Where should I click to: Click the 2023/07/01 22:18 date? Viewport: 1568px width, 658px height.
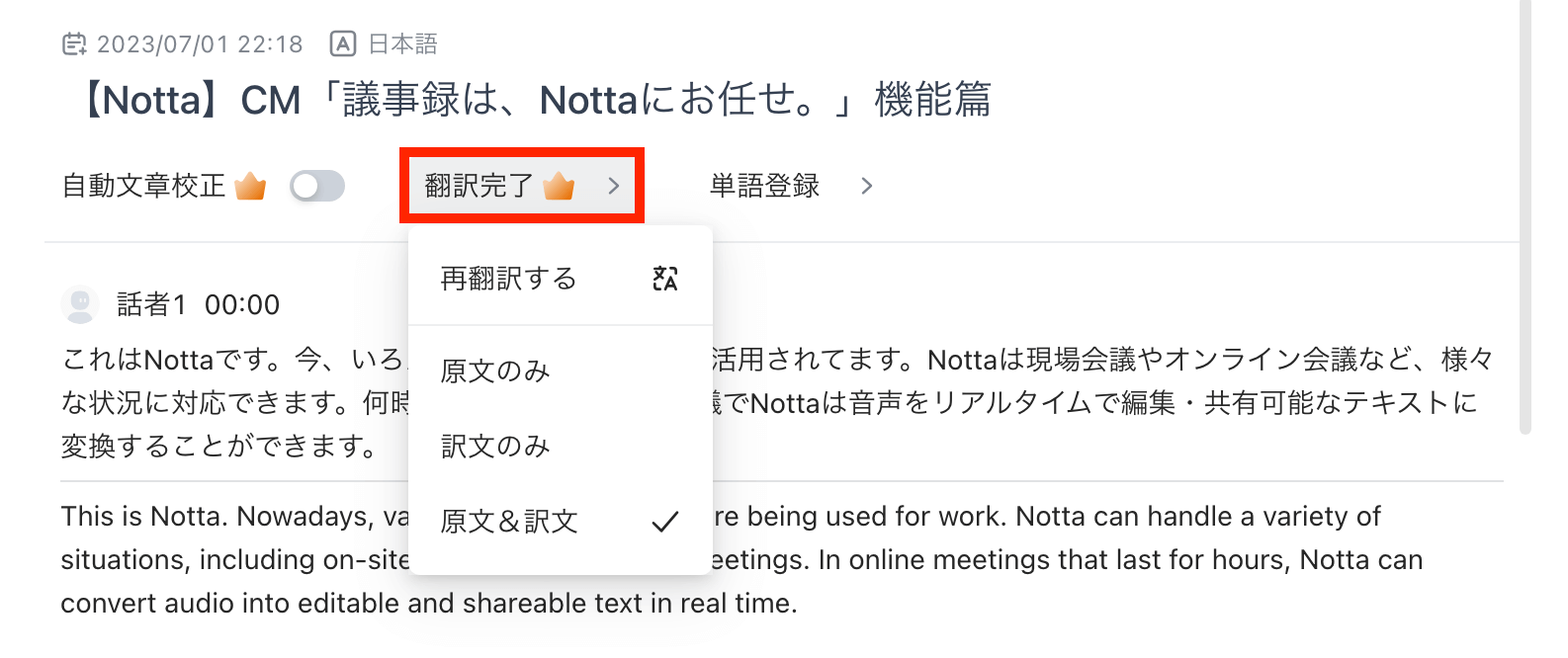[x=200, y=44]
